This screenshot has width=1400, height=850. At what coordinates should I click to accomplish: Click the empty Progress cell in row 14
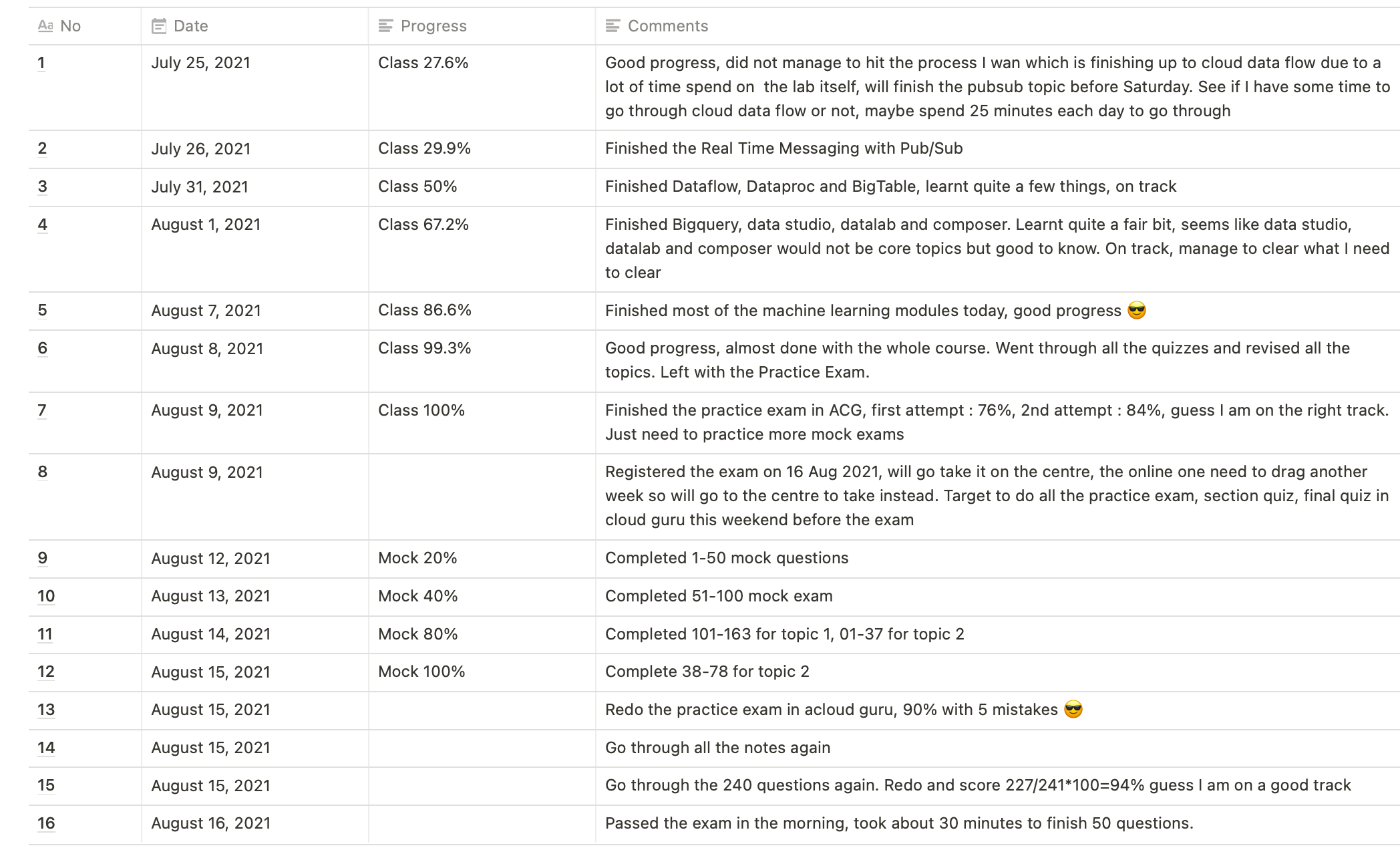481,748
